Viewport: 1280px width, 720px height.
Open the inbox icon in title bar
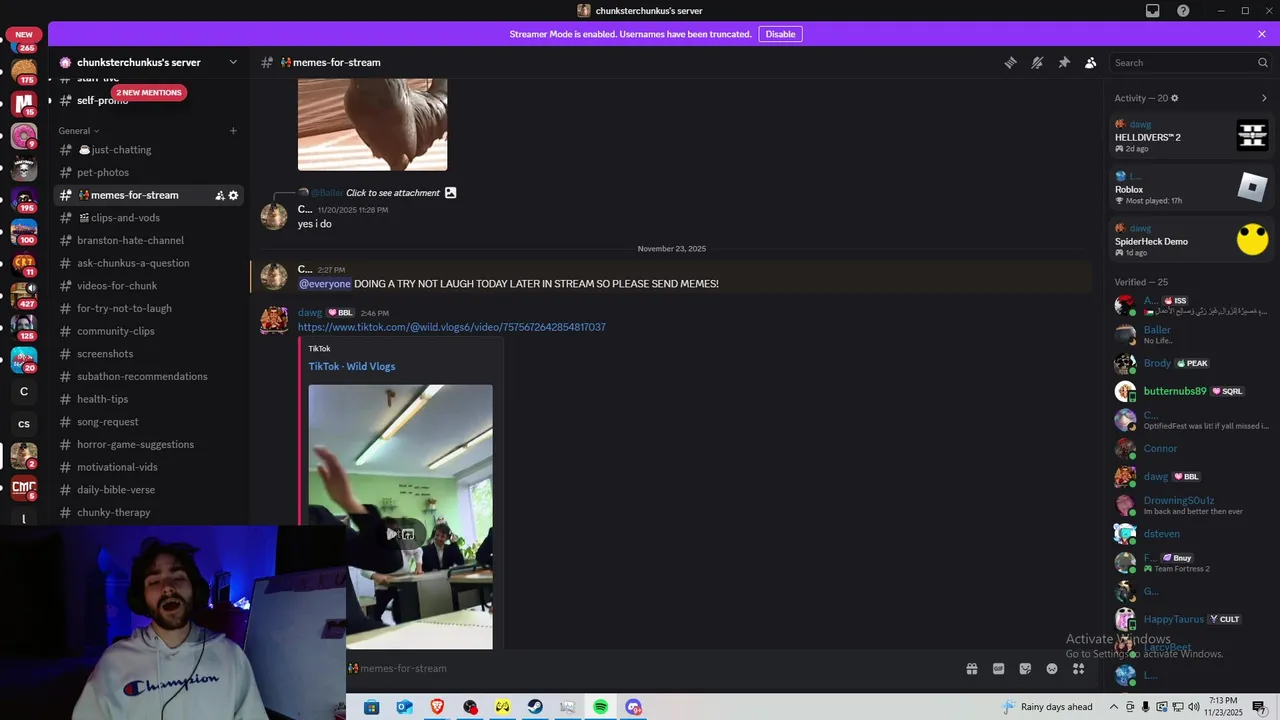pyautogui.click(x=1153, y=11)
